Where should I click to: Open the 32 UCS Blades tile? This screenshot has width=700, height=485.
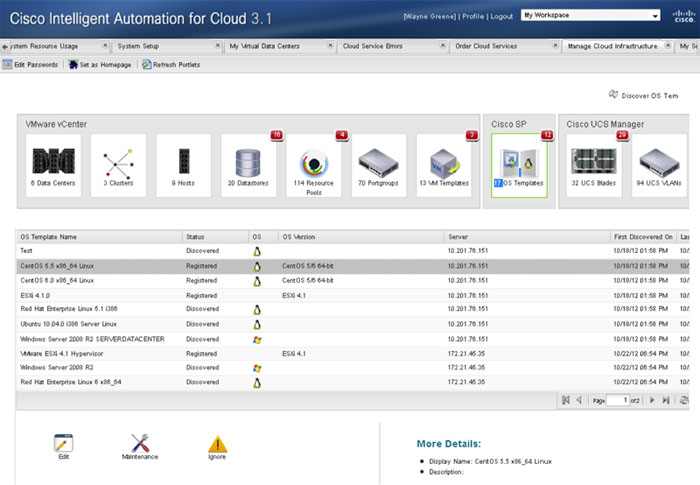(x=594, y=165)
